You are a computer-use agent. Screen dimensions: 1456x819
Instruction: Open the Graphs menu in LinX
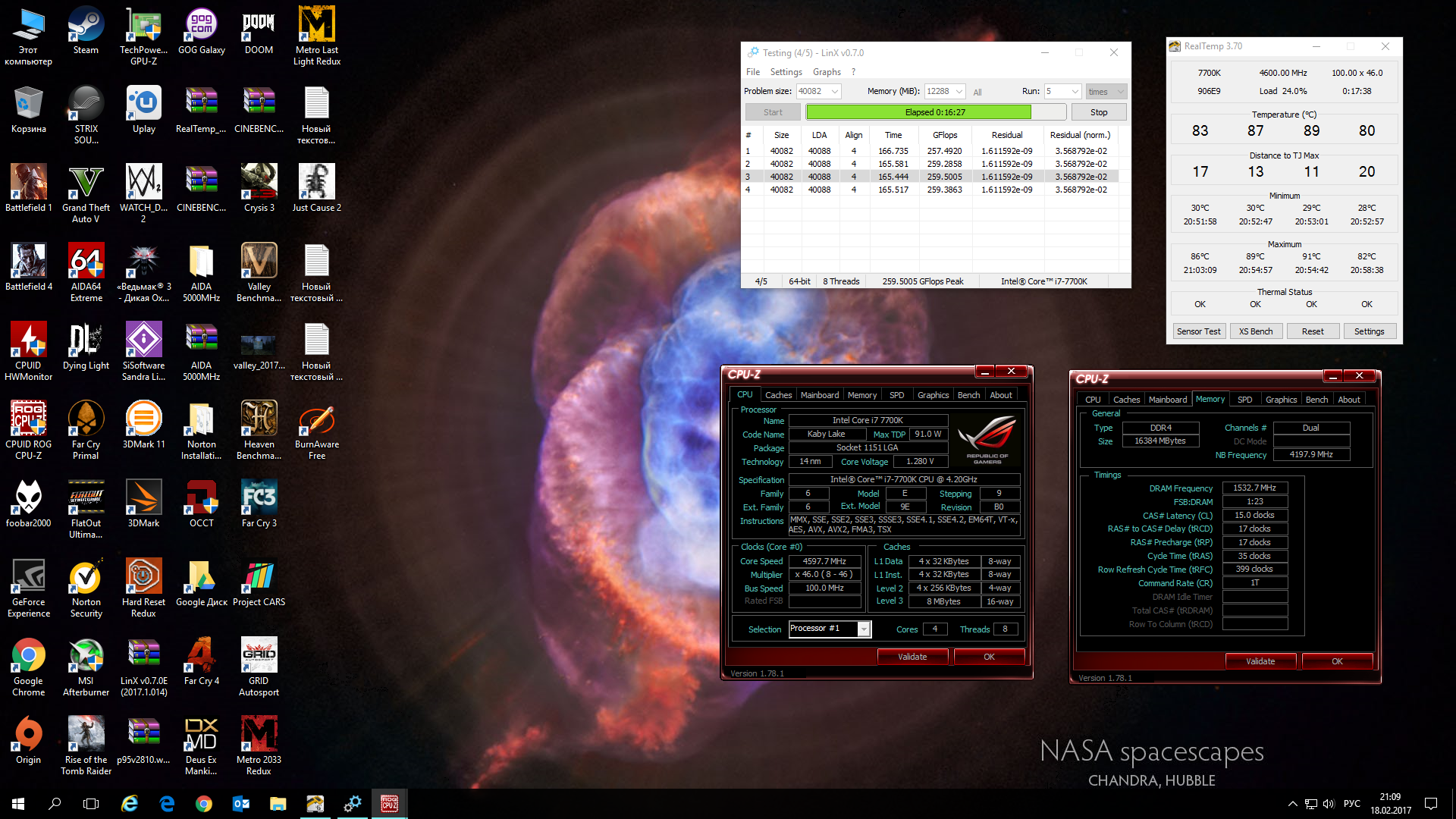point(826,72)
